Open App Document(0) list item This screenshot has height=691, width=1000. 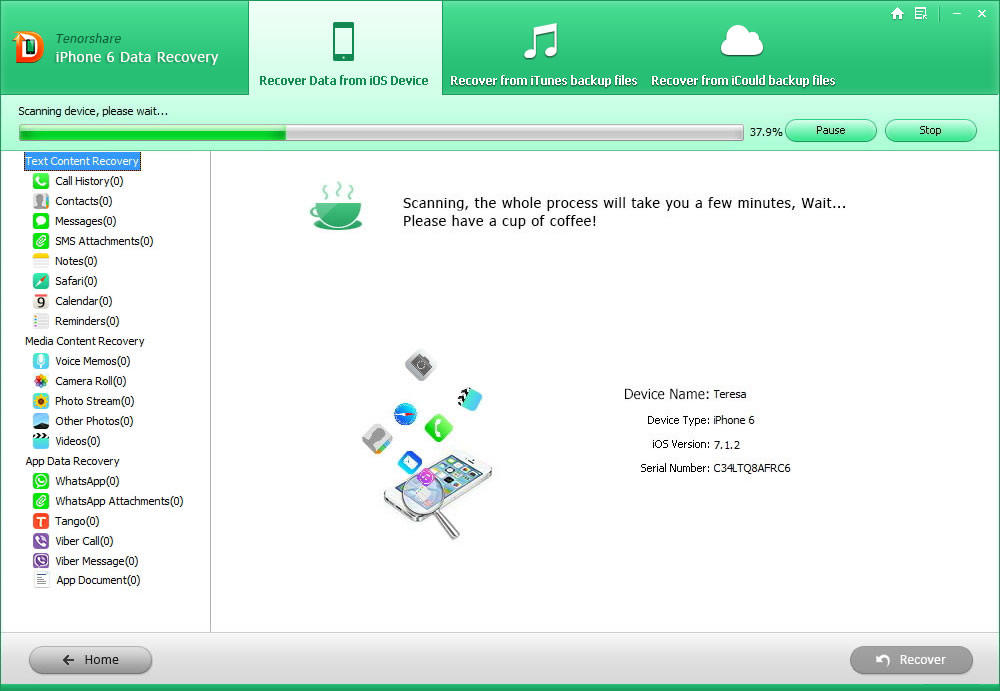(98, 580)
